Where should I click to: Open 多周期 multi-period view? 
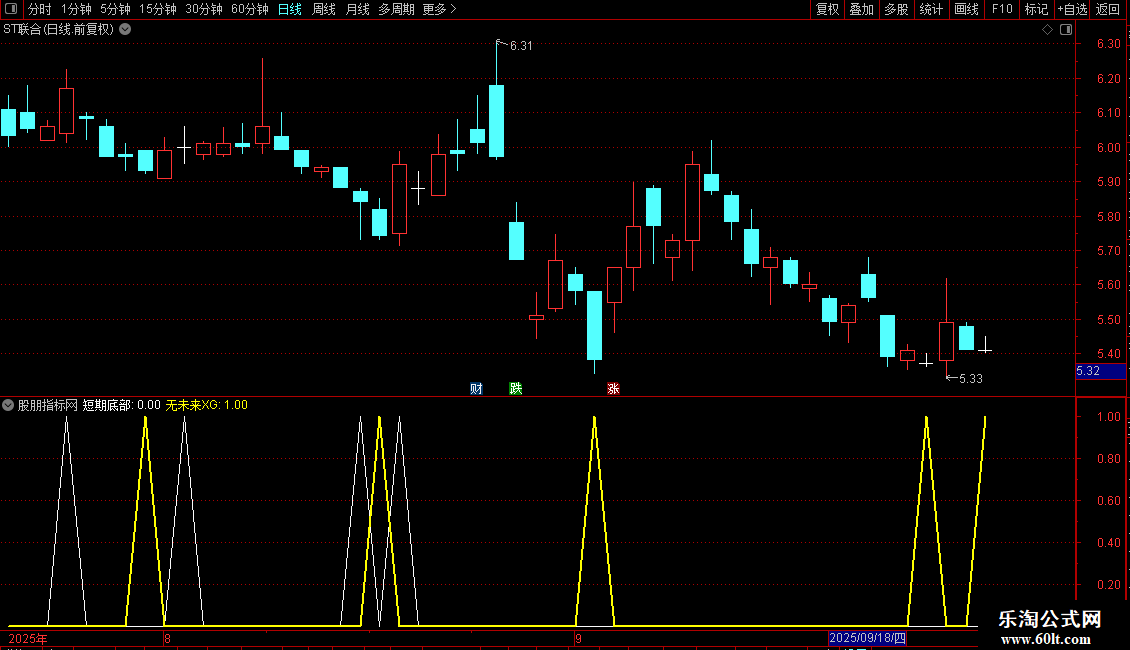coord(396,9)
